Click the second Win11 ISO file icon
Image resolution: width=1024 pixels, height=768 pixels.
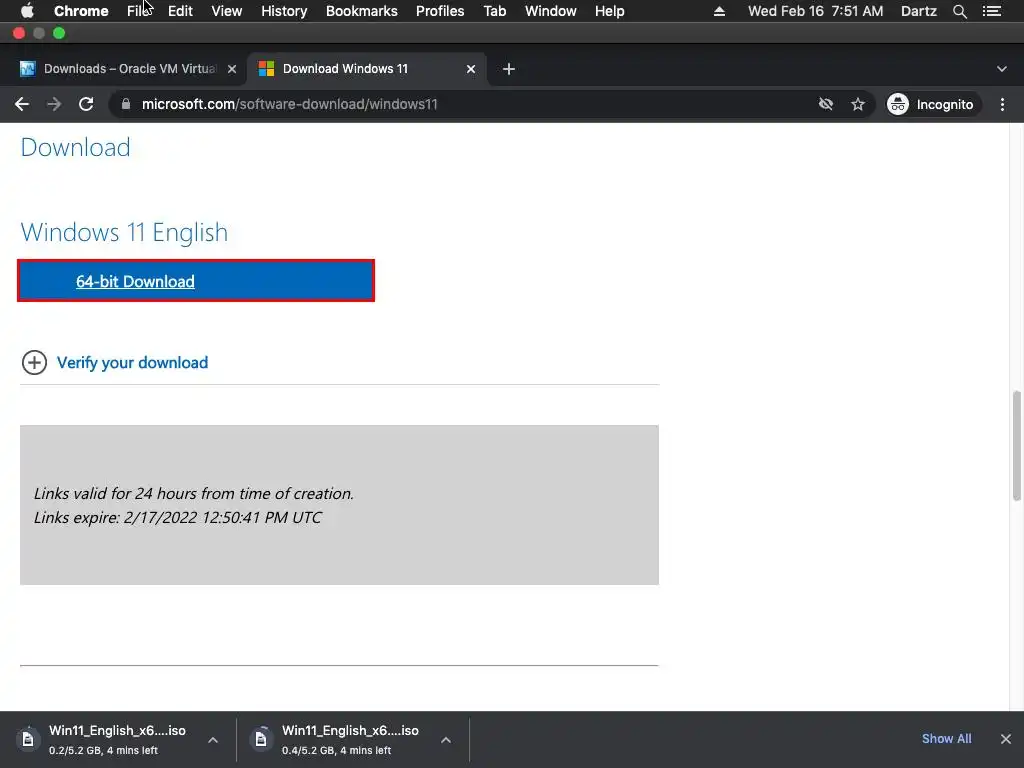pyautogui.click(x=261, y=739)
